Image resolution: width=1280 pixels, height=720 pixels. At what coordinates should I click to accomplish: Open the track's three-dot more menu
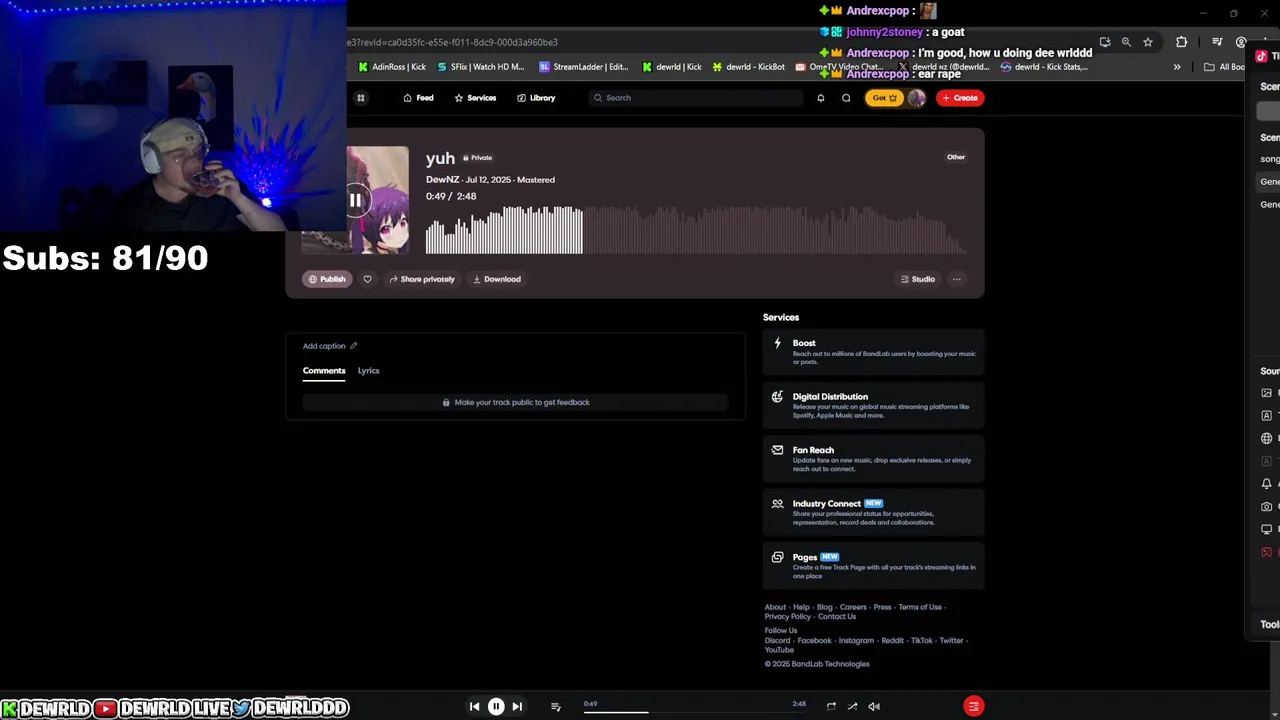click(x=957, y=279)
